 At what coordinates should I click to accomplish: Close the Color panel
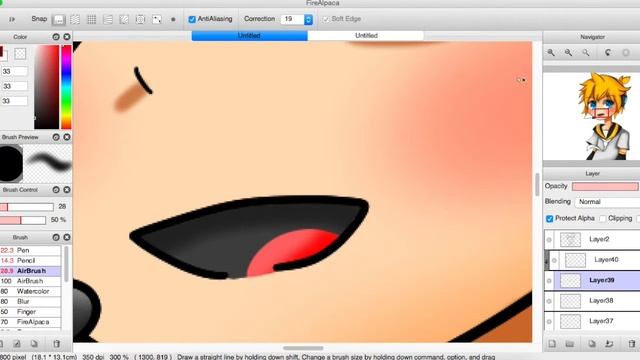(x=67, y=37)
